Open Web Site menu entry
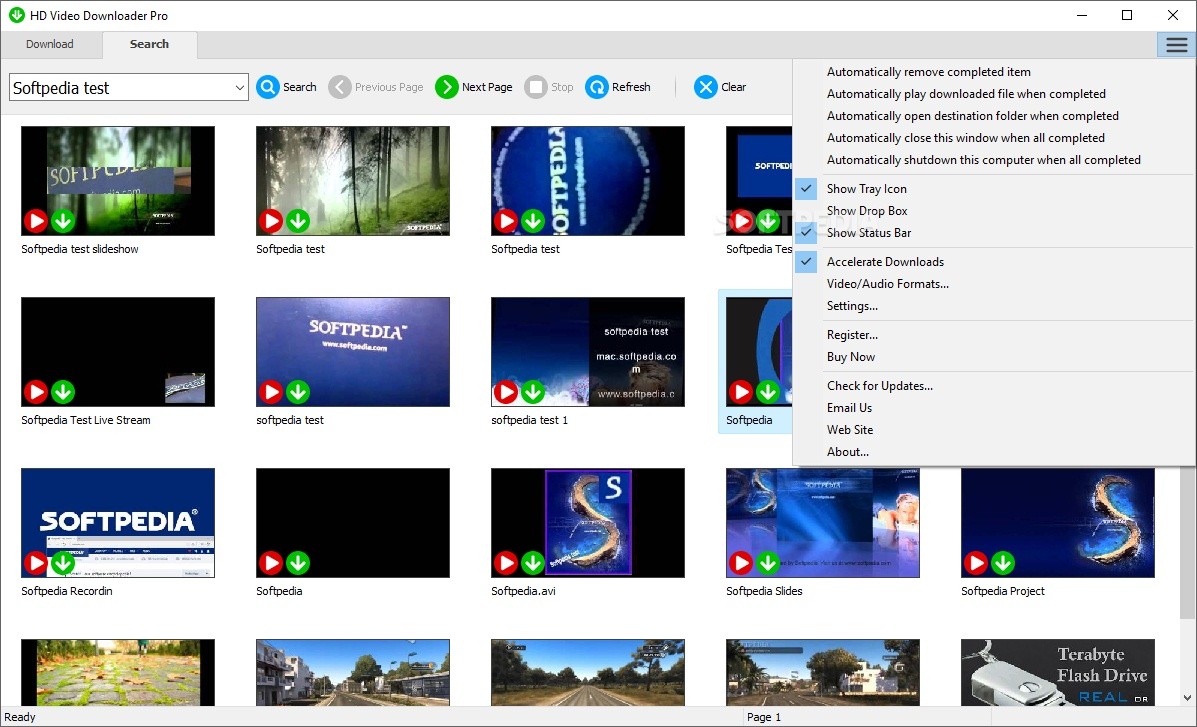 tap(992, 431)
